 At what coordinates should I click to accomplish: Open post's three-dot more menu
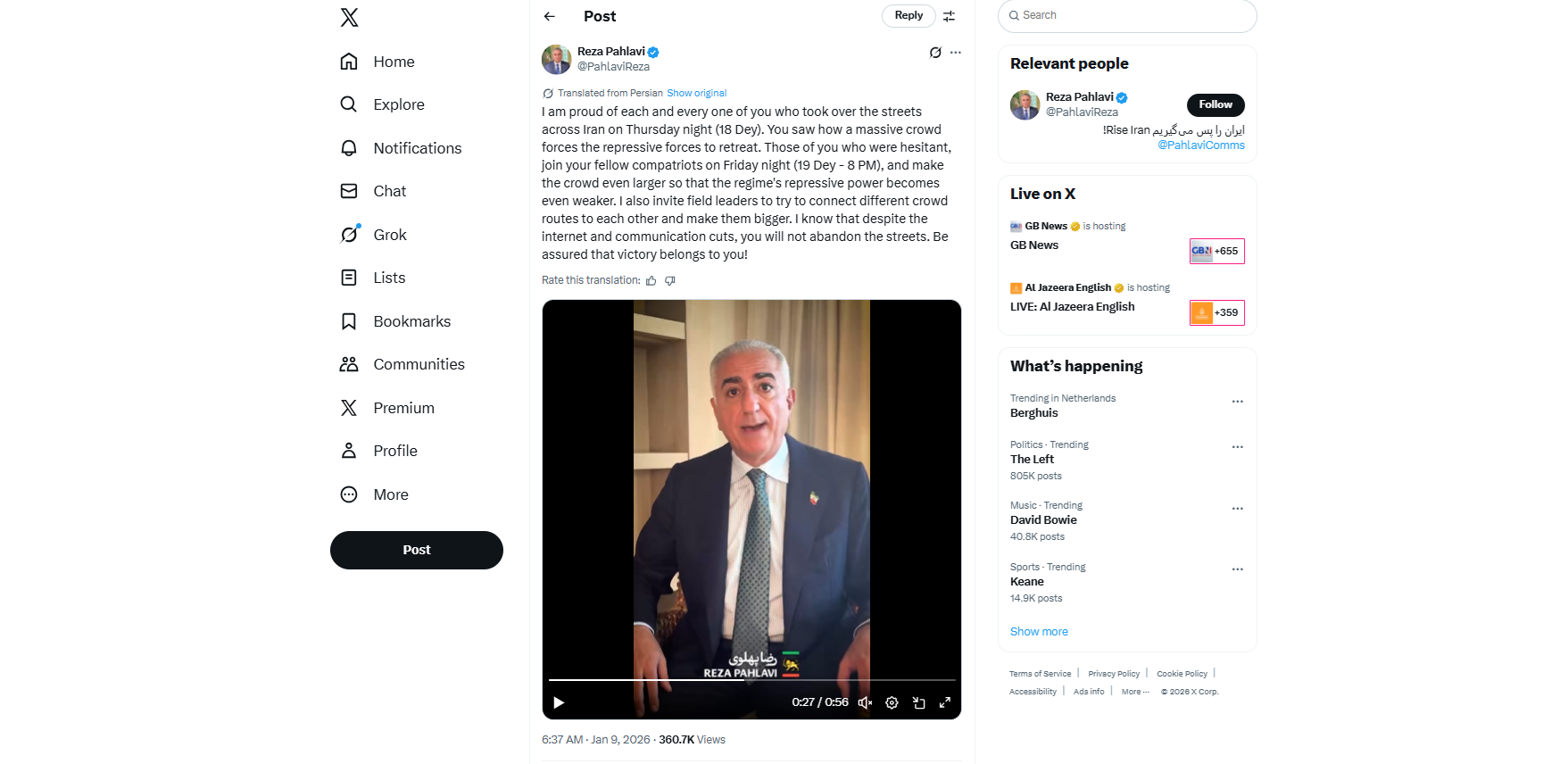pos(956,53)
